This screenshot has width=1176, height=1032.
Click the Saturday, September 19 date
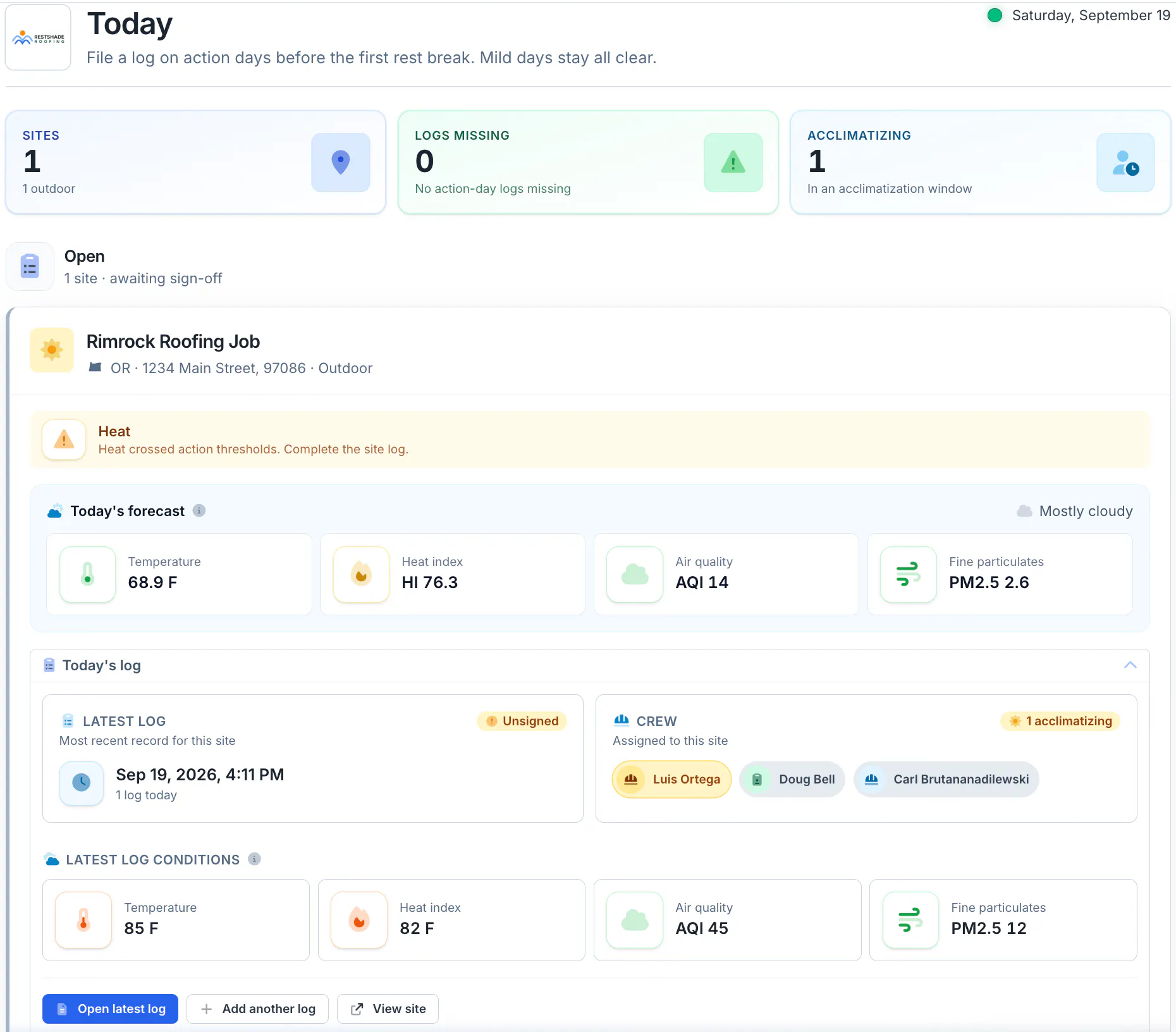coord(1091,15)
